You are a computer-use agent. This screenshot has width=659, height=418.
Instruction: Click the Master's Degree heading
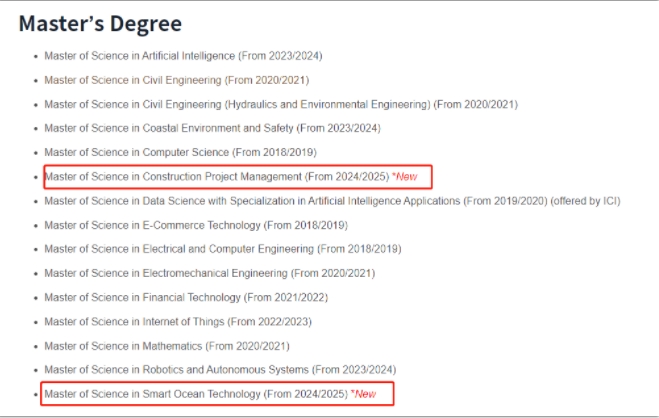[100, 23]
